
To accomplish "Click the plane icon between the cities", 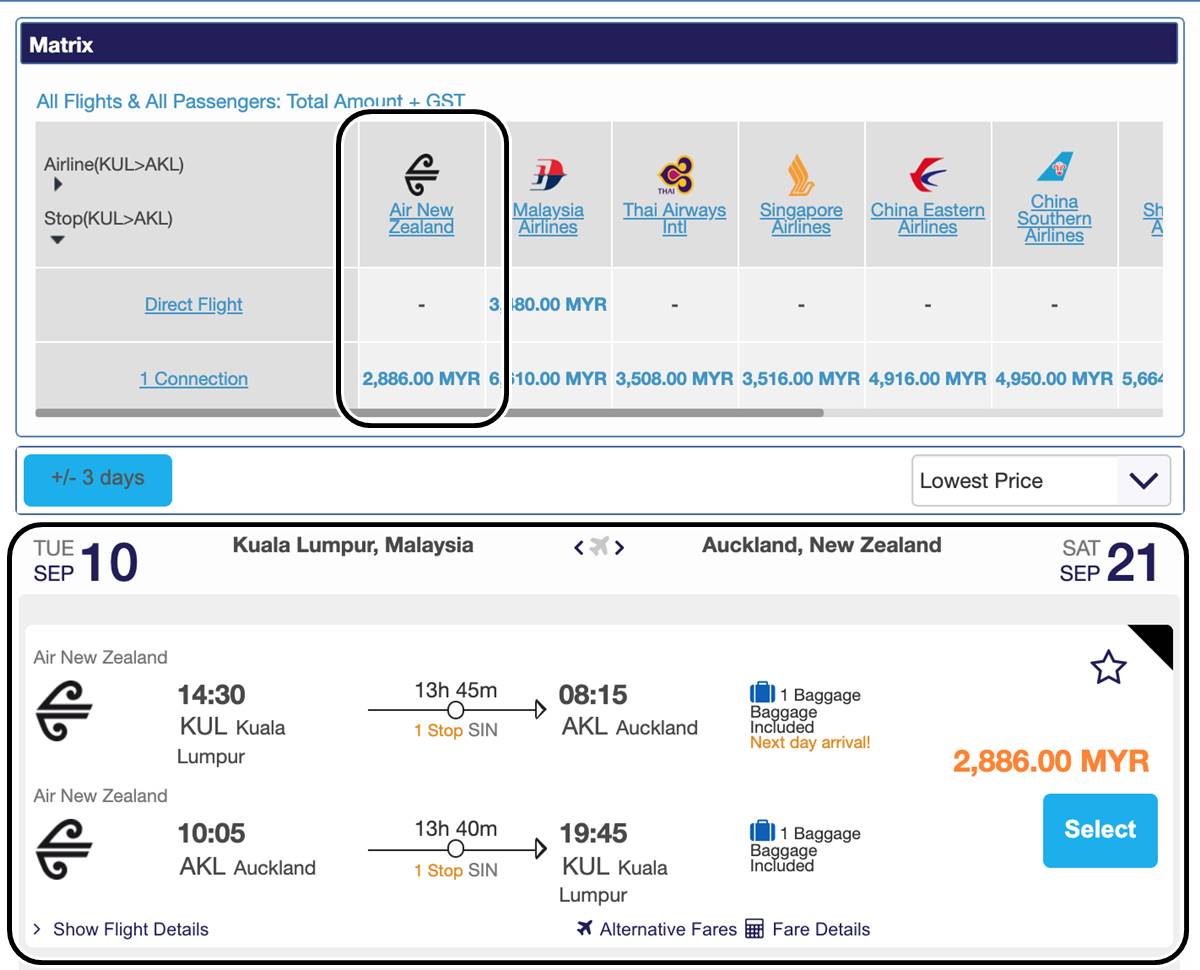I will pos(599,546).
